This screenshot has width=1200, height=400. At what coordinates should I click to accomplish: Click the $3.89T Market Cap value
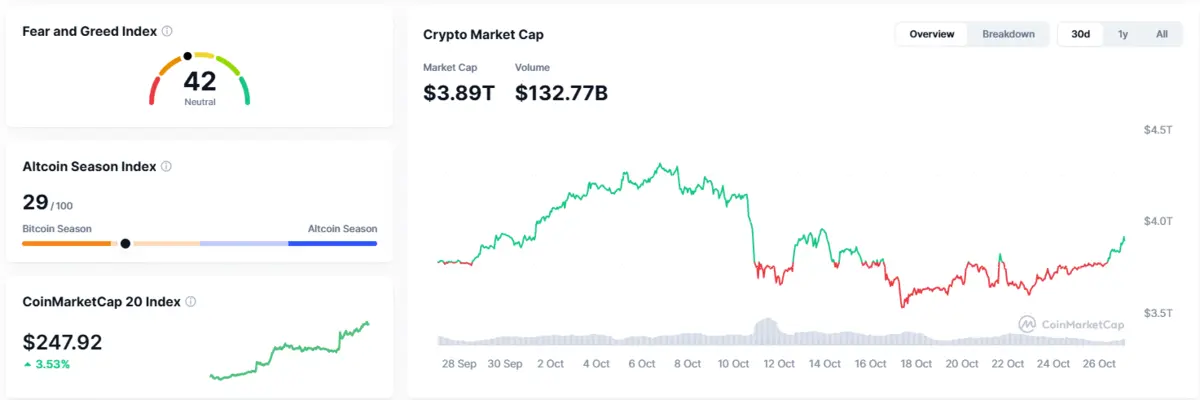[459, 93]
